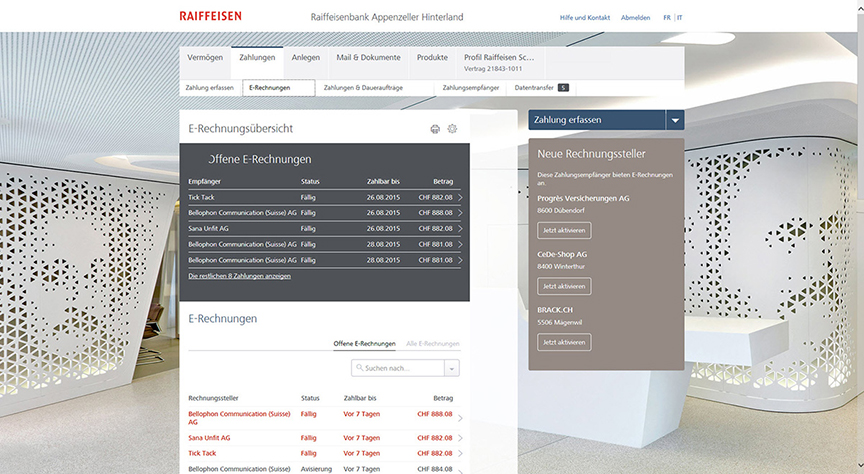Open the Anlegen tab
This screenshot has height=474, width=864.
tap(306, 58)
